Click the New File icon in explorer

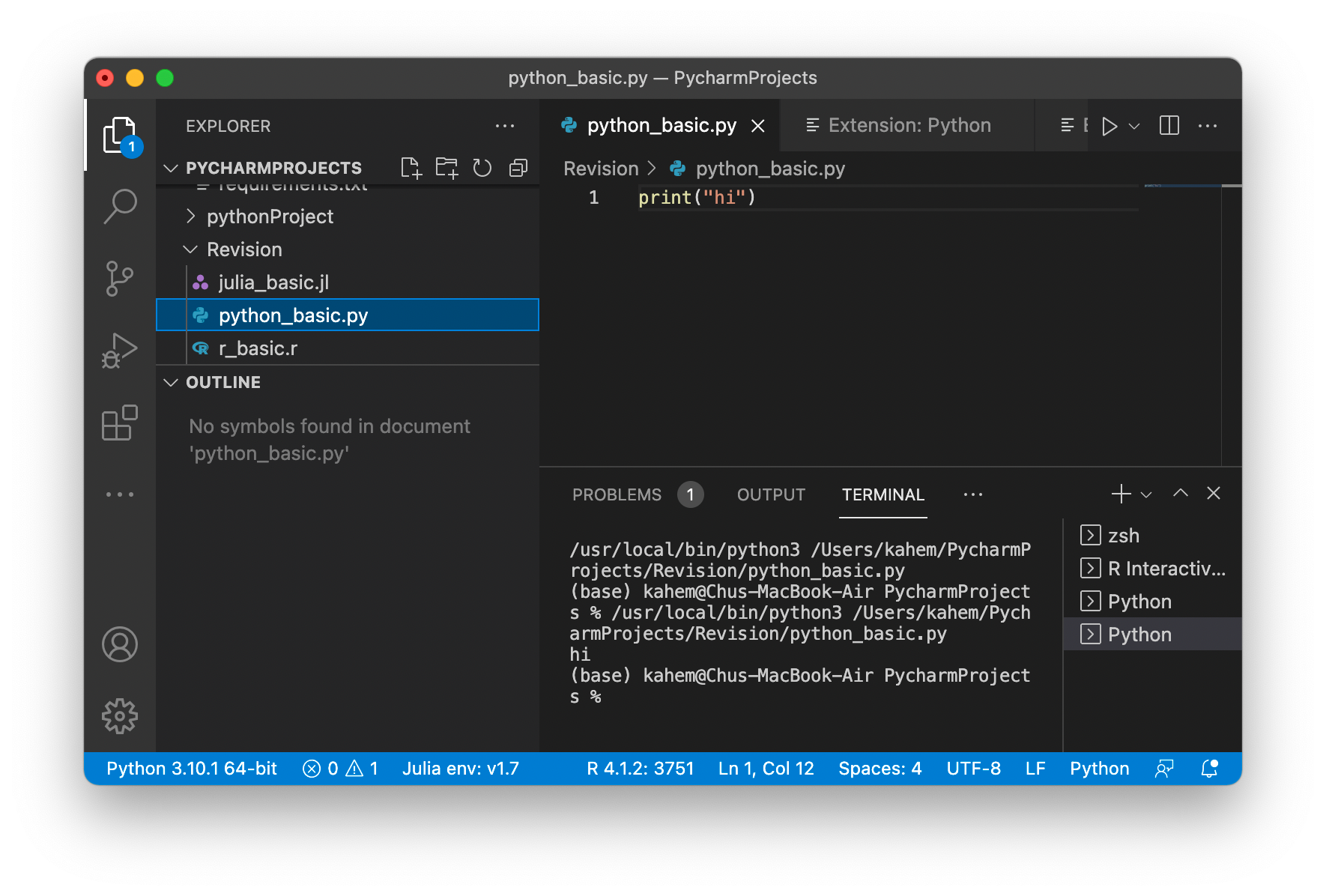click(x=411, y=168)
